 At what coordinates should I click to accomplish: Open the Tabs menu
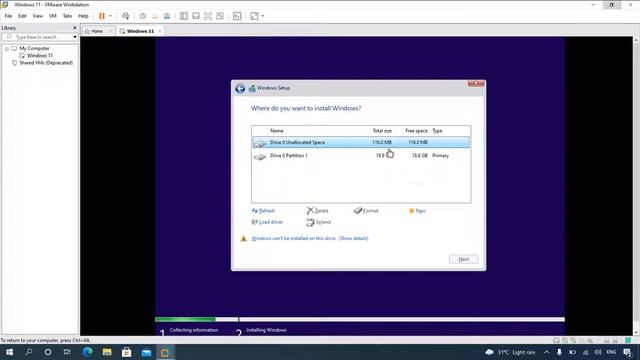coord(67,16)
